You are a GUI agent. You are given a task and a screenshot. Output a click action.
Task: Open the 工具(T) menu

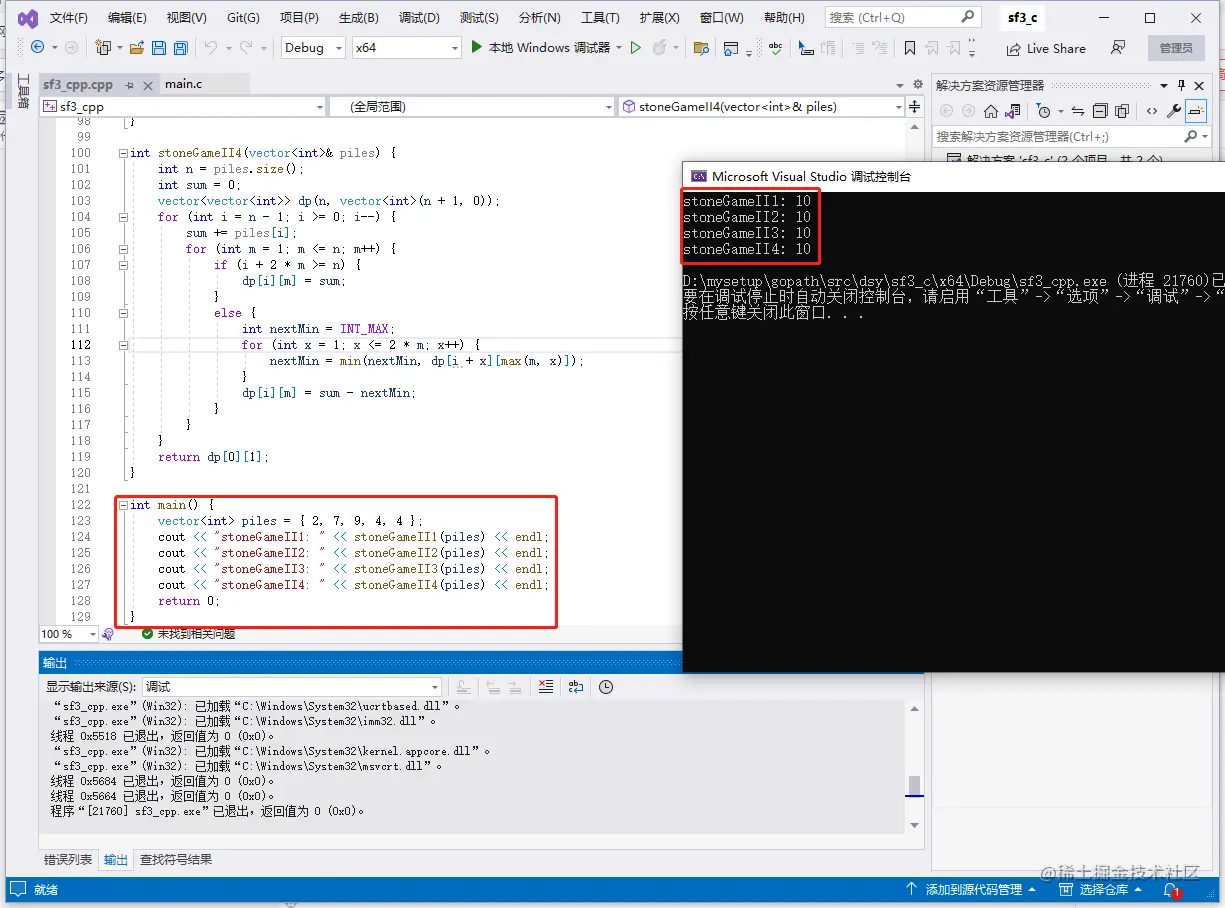(x=600, y=18)
